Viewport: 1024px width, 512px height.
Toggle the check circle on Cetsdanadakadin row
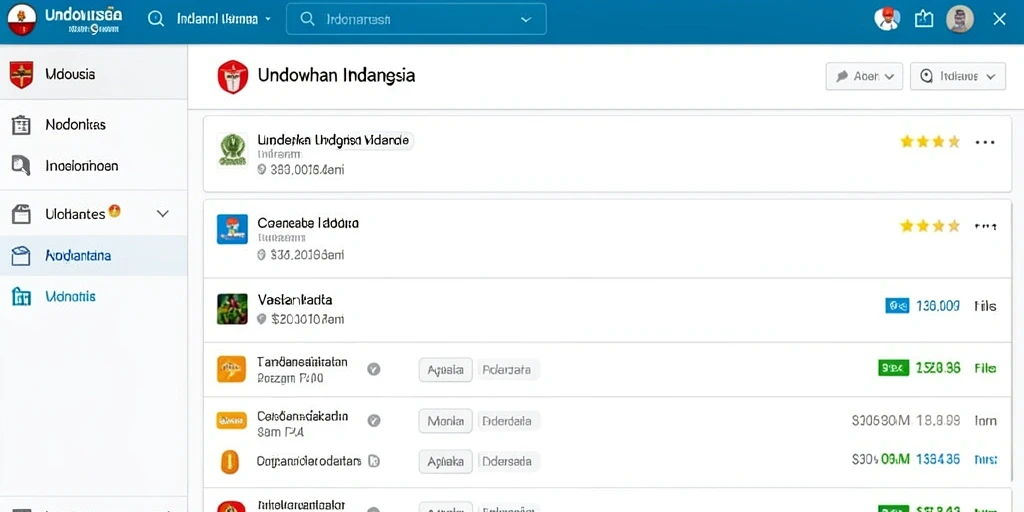tap(374, 421)
